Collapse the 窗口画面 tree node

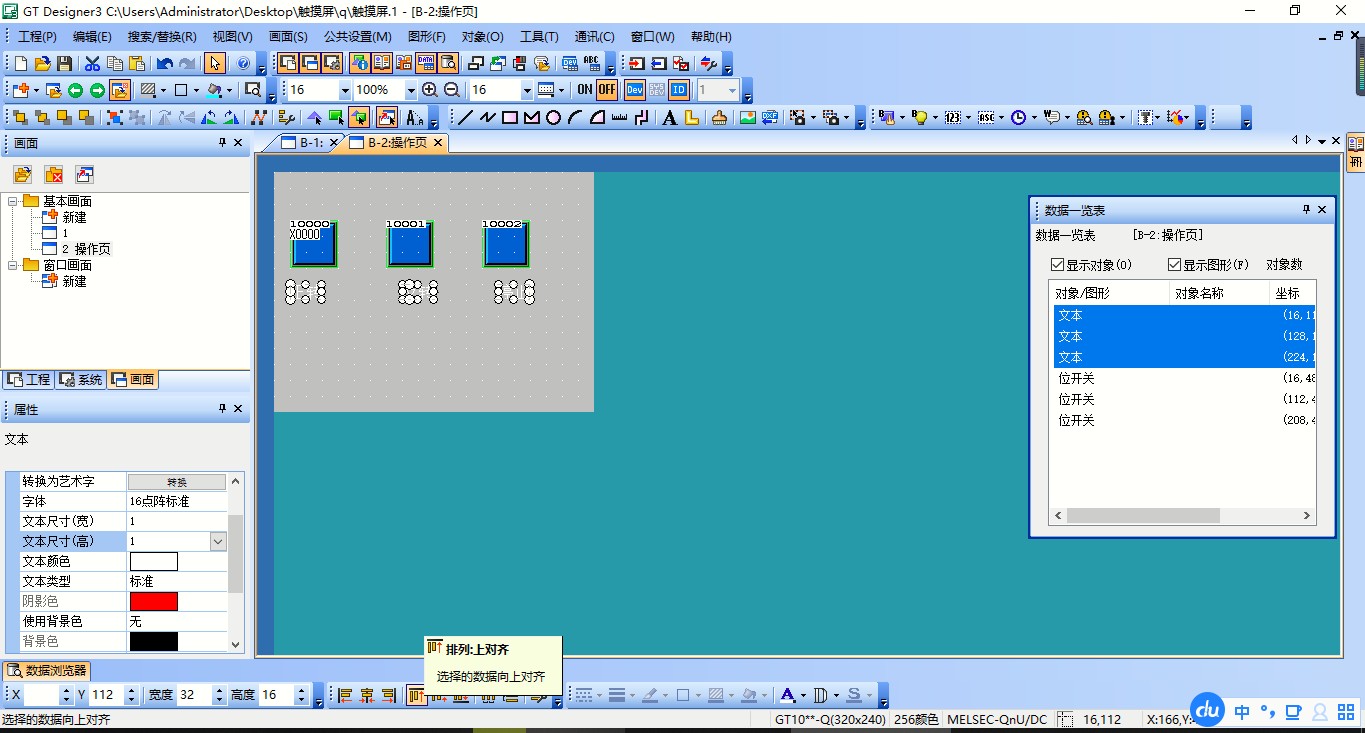(x=13, y=265)
